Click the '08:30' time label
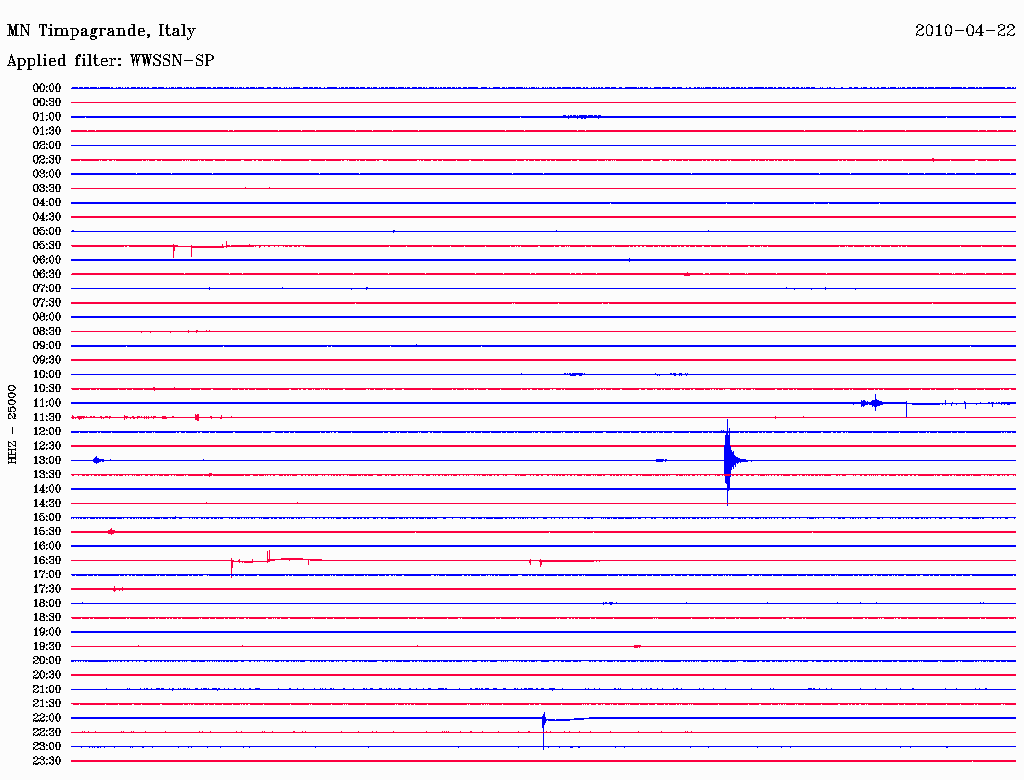Image resolution: width=1024 pixels, height=780 pixels. 47,331
